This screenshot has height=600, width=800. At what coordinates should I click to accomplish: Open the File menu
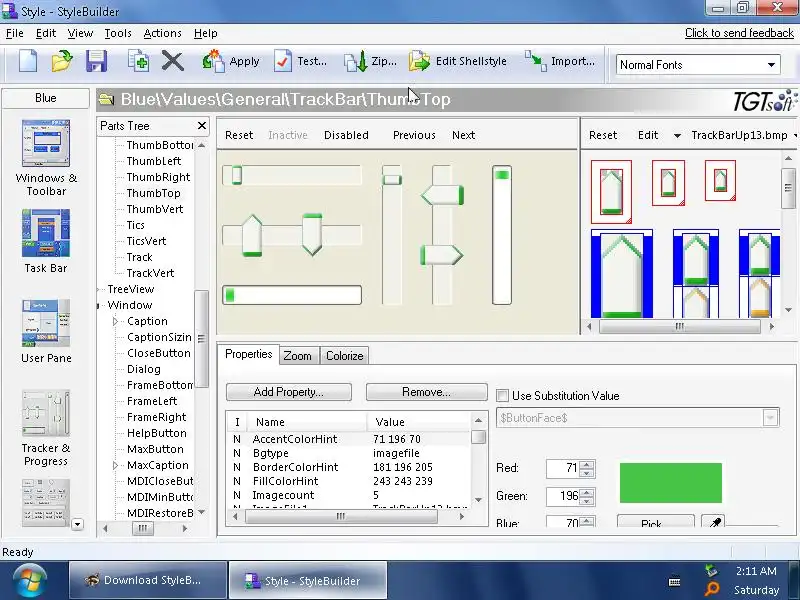[x=15, y=33]
